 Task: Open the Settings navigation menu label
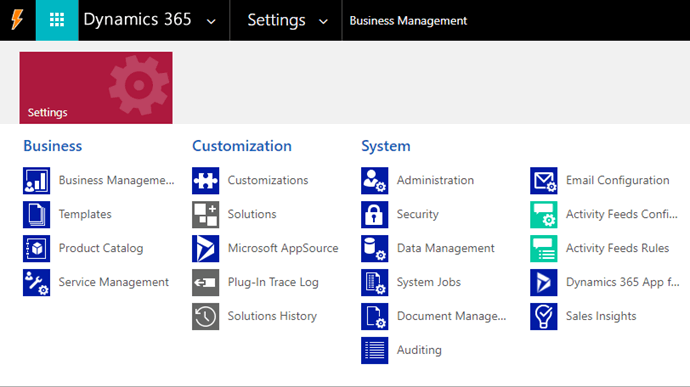[x=276, y=20]
